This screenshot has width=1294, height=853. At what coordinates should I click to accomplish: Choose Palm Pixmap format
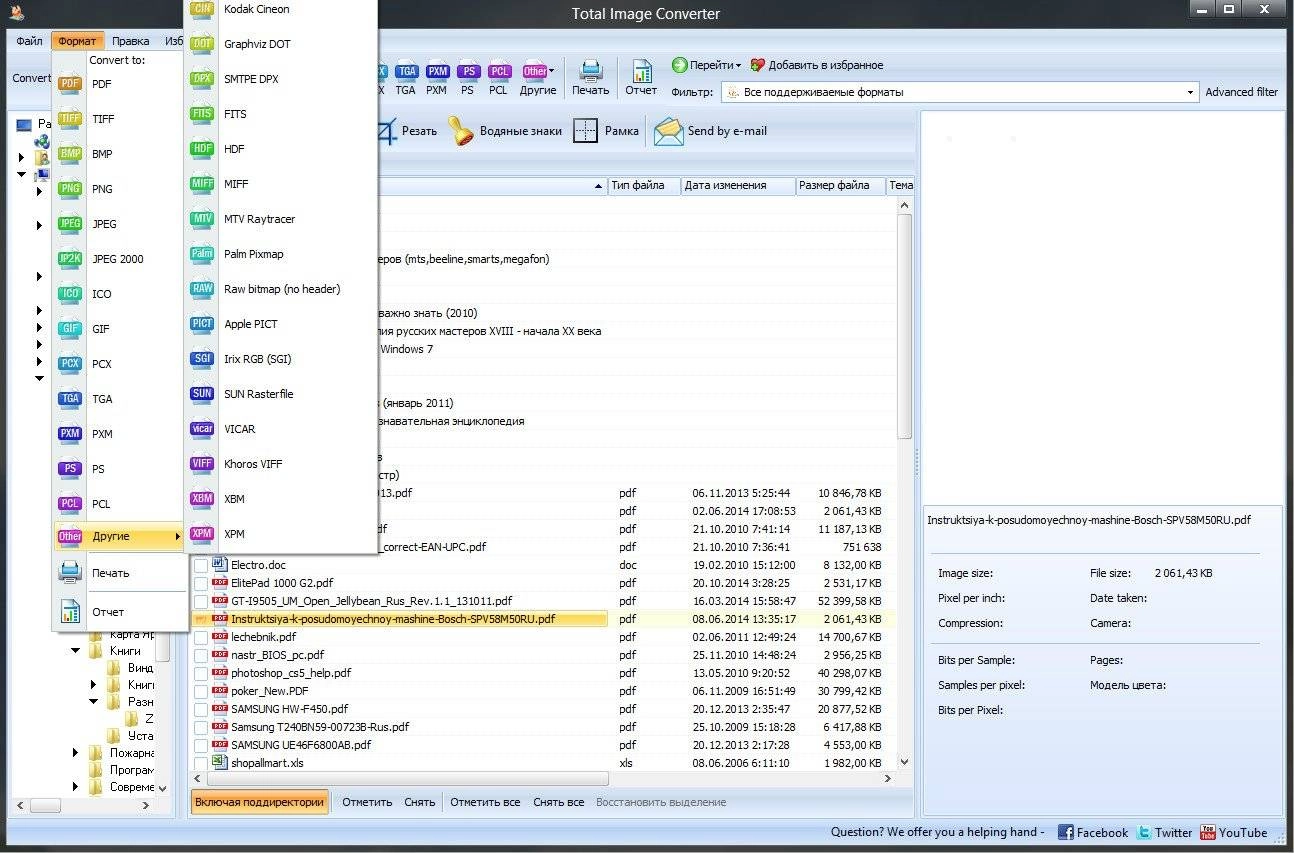281,254
